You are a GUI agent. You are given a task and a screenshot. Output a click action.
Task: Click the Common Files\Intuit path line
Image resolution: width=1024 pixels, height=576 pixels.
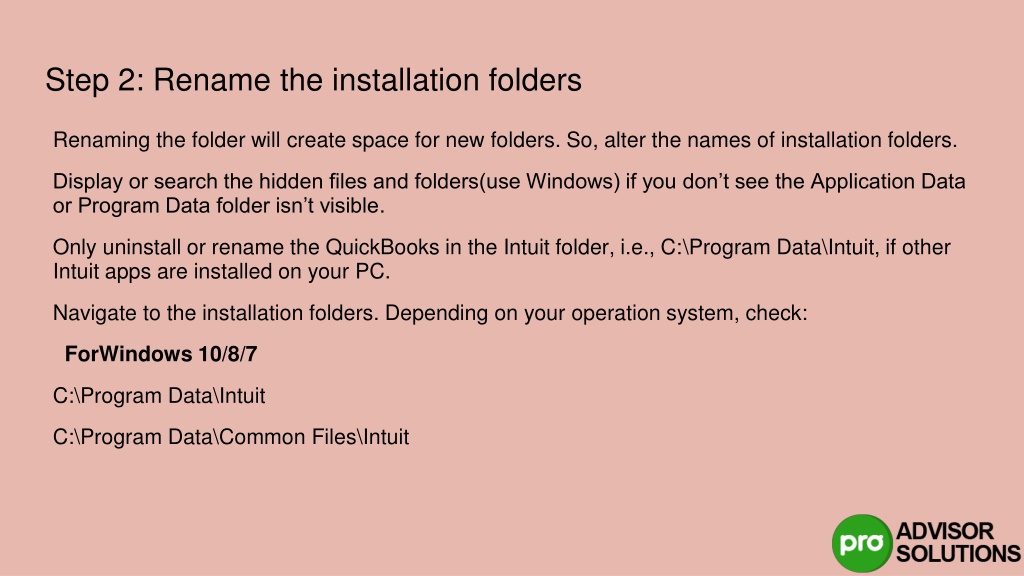click(231, 437)
